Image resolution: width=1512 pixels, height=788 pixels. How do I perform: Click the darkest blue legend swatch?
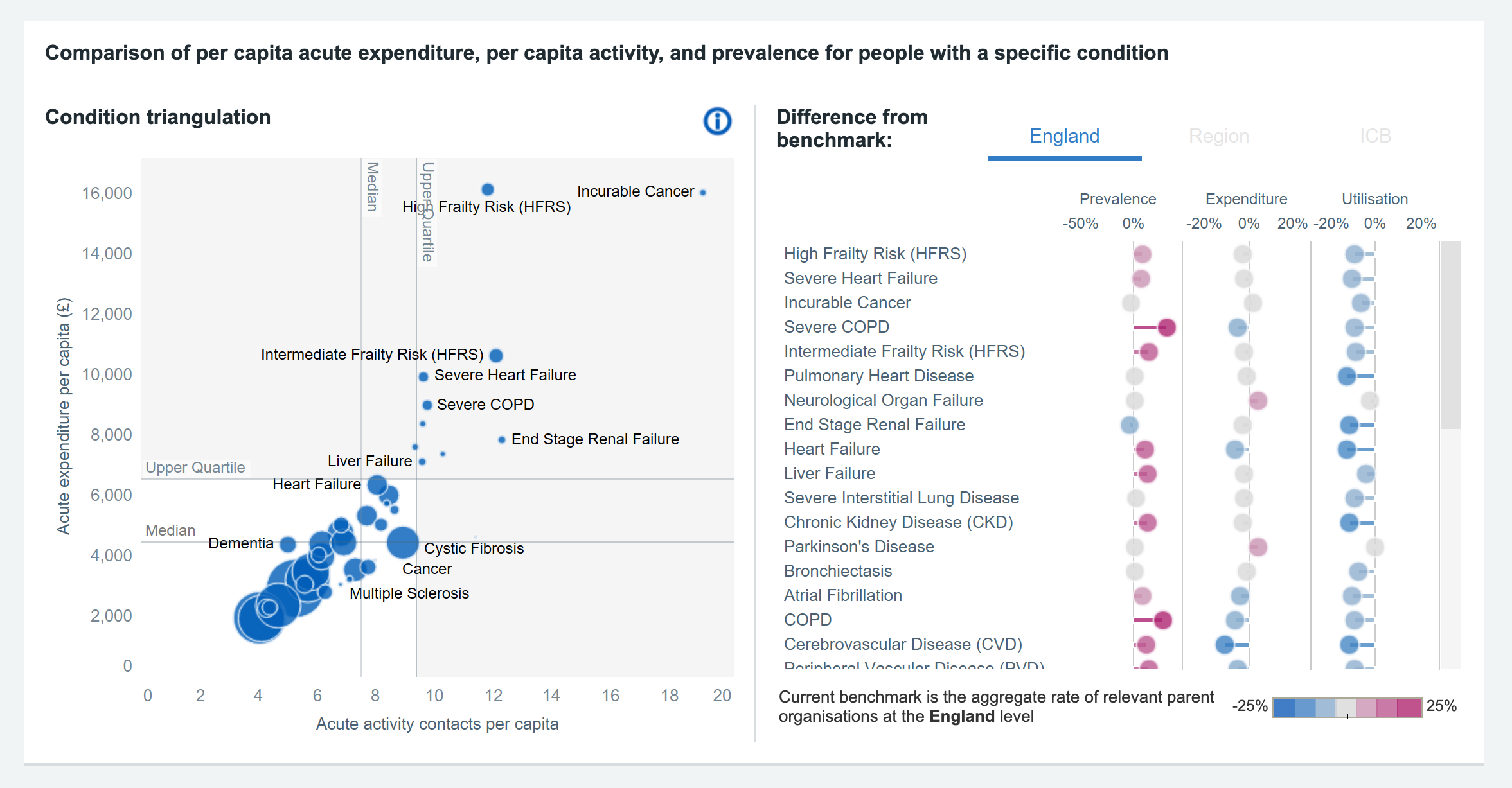pyautogui.click(x=1284, y=707)
